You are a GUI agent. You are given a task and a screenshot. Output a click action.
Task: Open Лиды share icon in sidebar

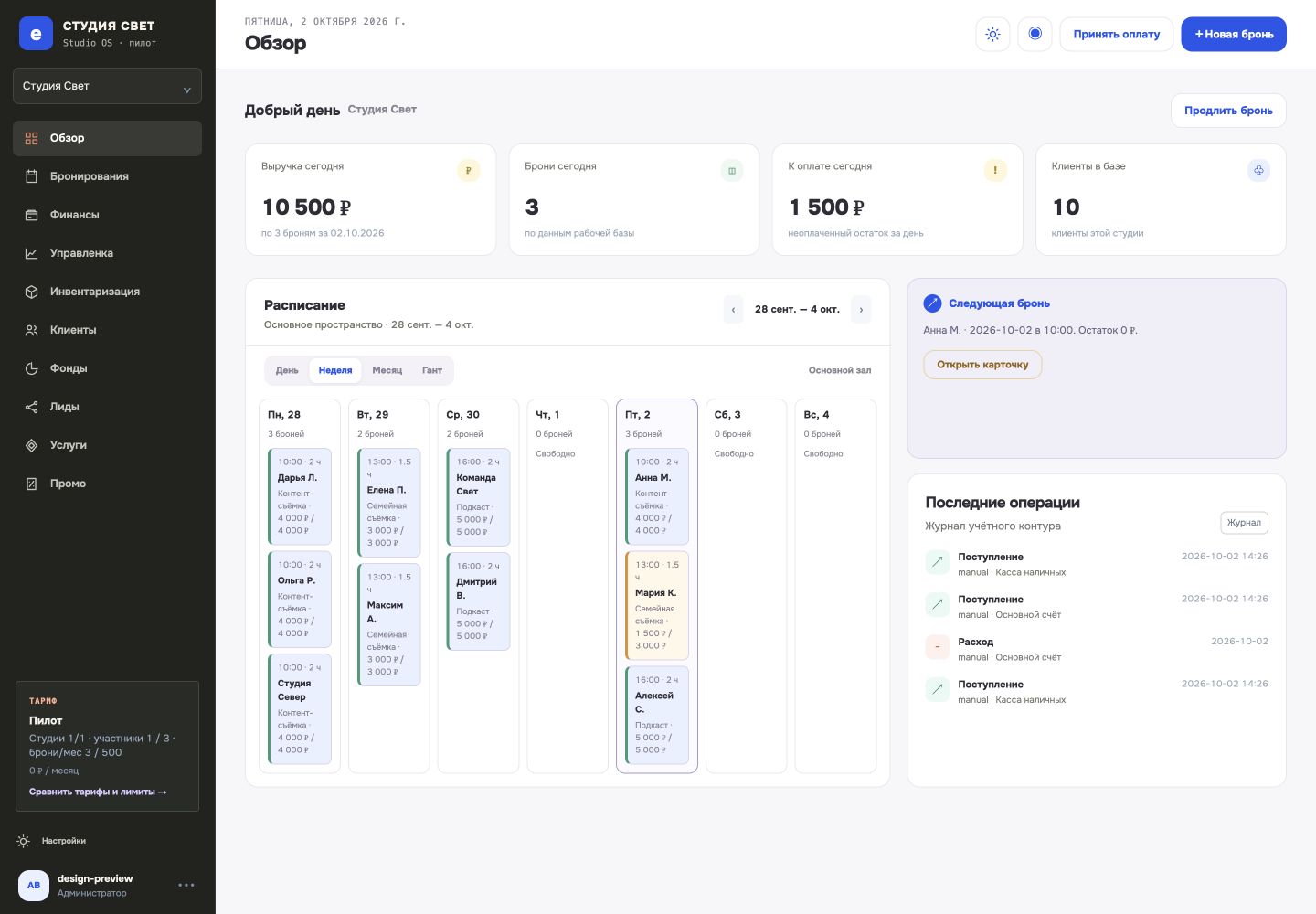(x=32, y=407)
